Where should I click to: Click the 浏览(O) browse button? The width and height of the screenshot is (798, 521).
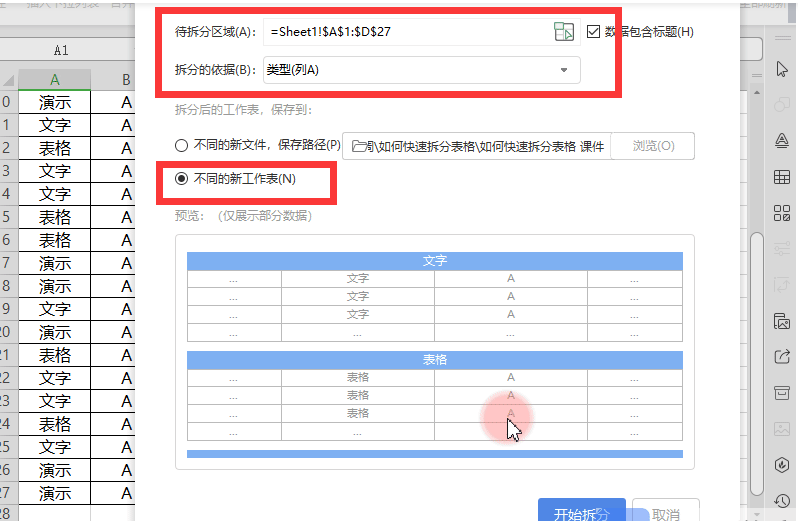[653, 146]
